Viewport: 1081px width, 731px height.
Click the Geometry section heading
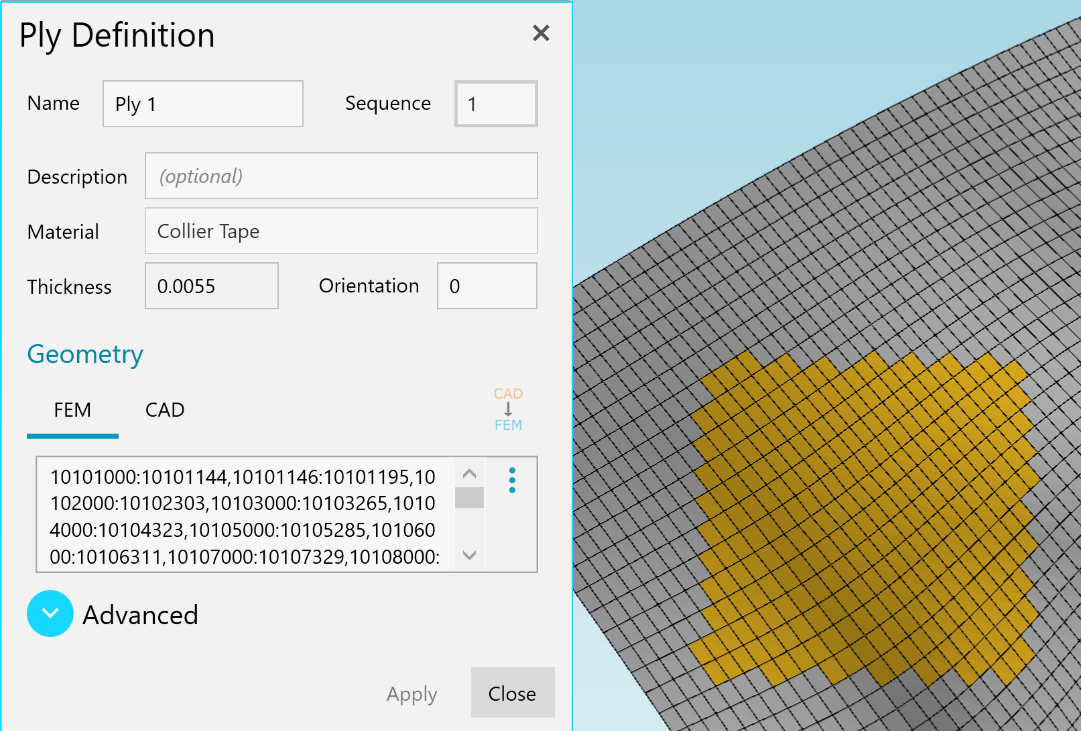(x=85, y=354)
